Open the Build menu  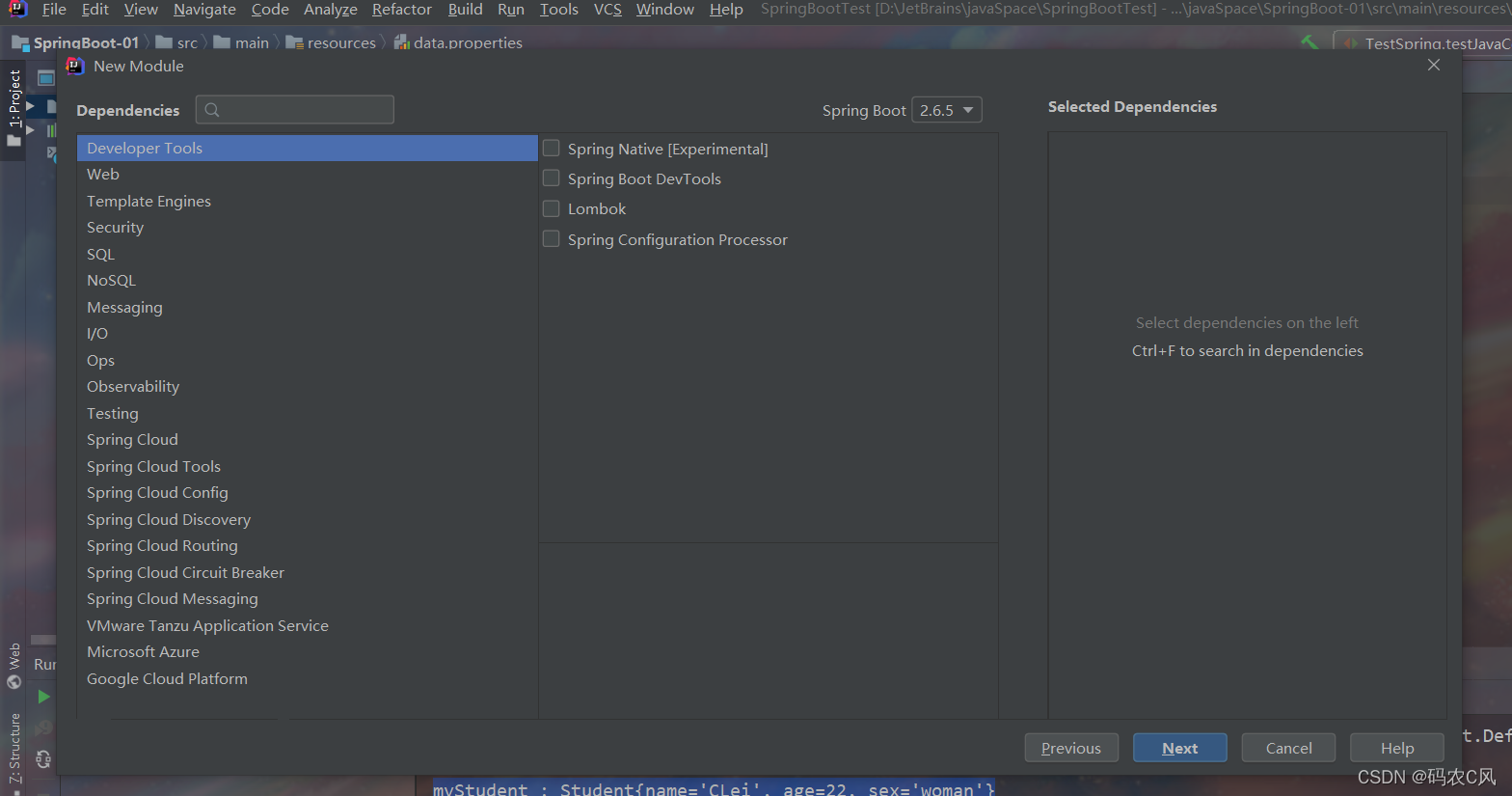(x=465, y=9)
